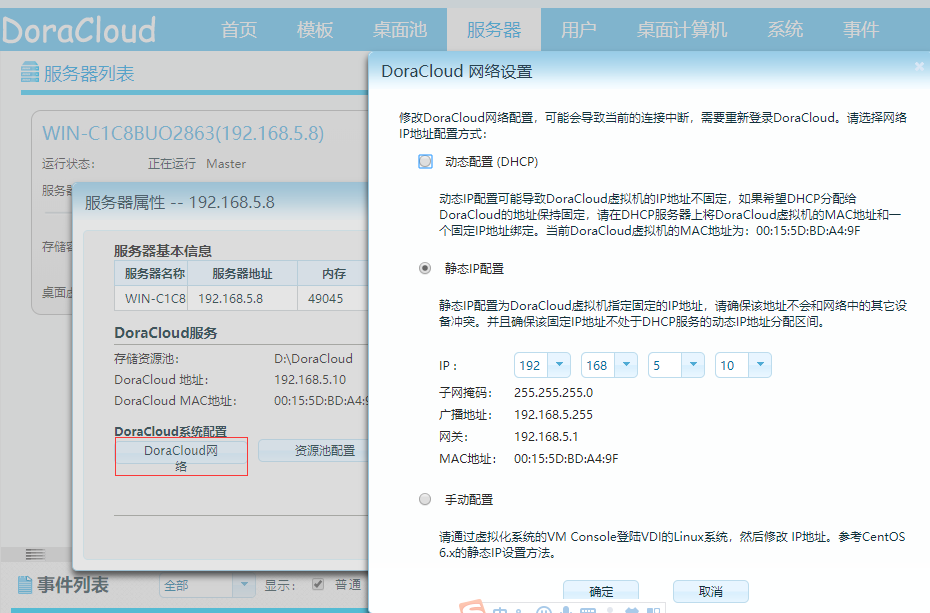Click the 事件列表 heading
930x613 pixels.
tap(73, 585)
